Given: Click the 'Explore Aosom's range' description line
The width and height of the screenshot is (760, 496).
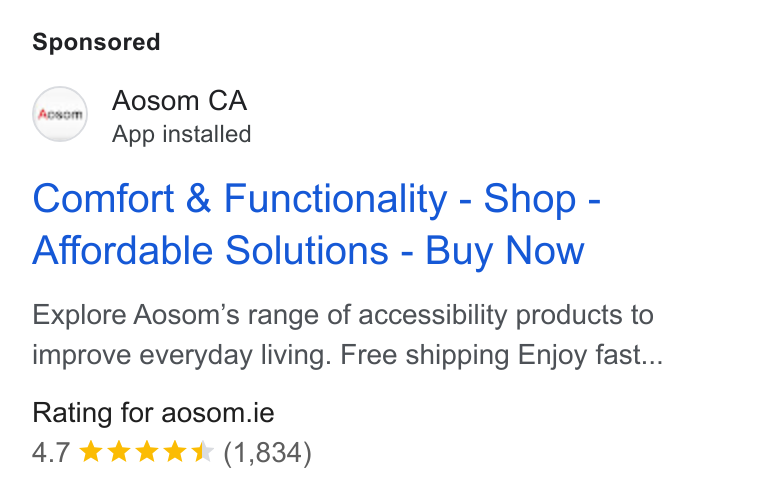Looking at the screenshot, I should (343, 315).
